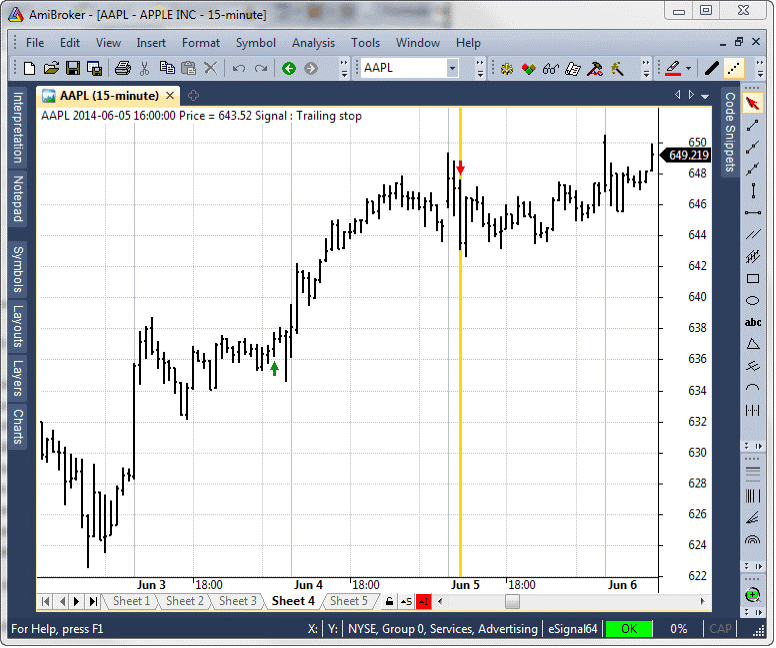Open the Insert menu
The image size is (776, 648).
click(151, 43)
